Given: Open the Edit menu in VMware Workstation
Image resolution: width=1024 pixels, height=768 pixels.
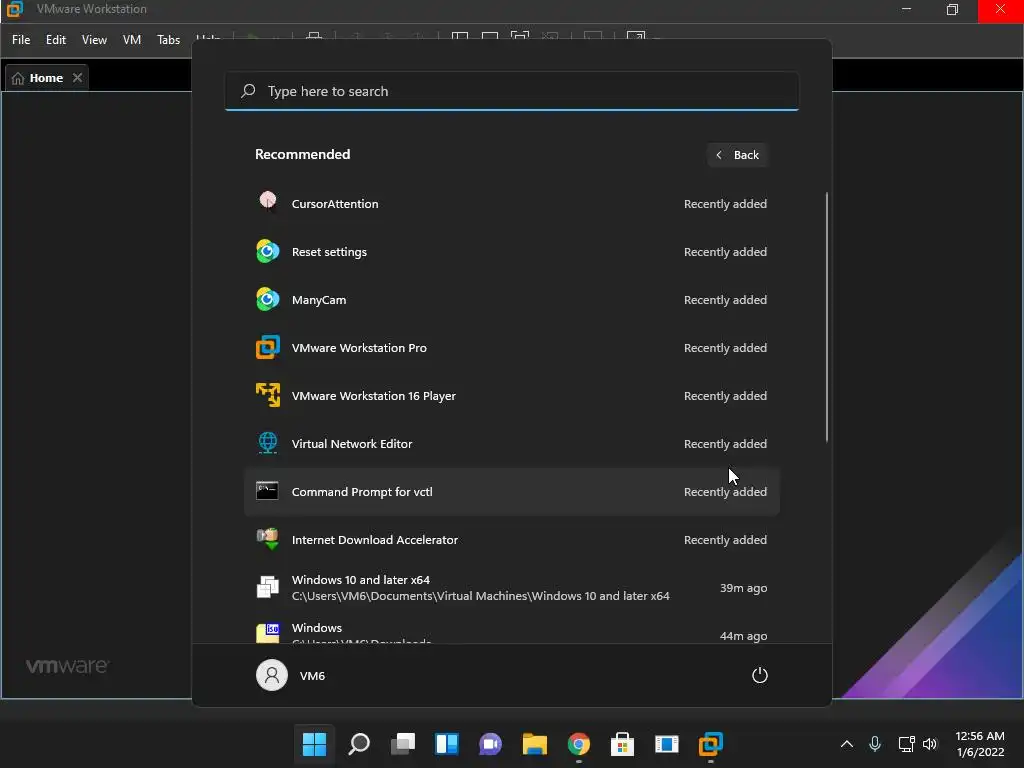Looking at the screenshot, I should (x=56, y=40).
